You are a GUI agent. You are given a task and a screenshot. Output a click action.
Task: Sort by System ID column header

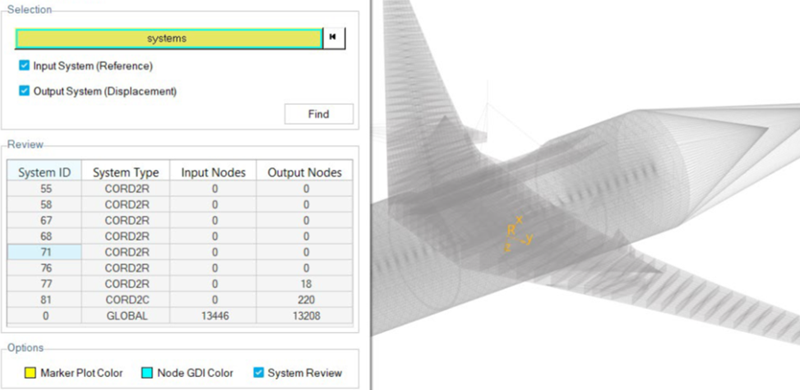point(44,173)
